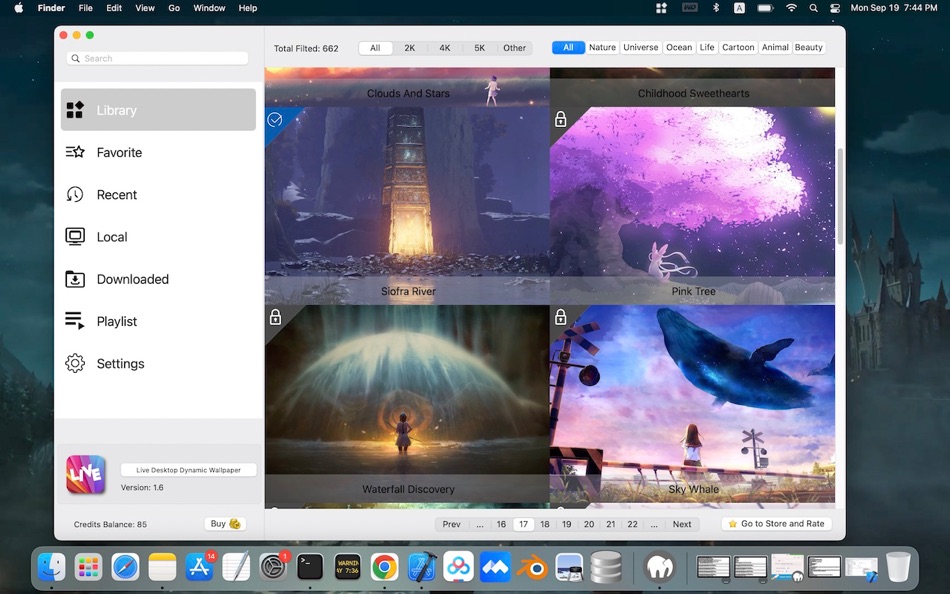The image size is (950, 594).
Task: Click the Search input field
Action: click(x=158, y=59)
